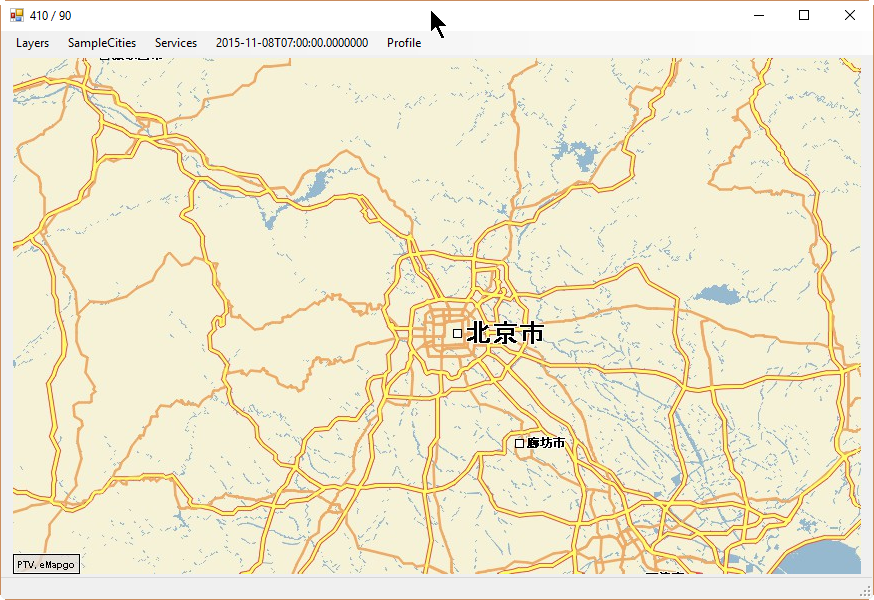Viewport: 874px width, 600px height.
Task: Open the Services menu
Action: (176, 43)
